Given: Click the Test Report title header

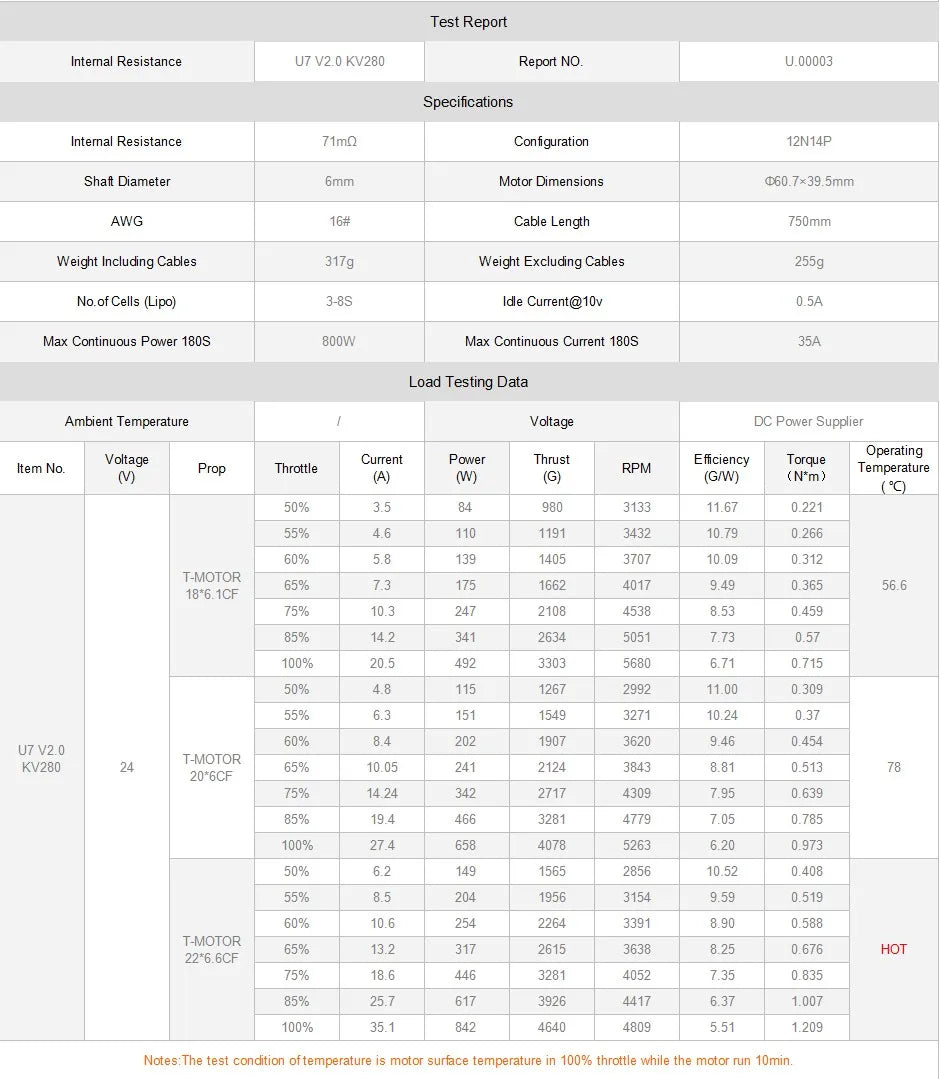Looking at the screenshot, I should point(468,21).
